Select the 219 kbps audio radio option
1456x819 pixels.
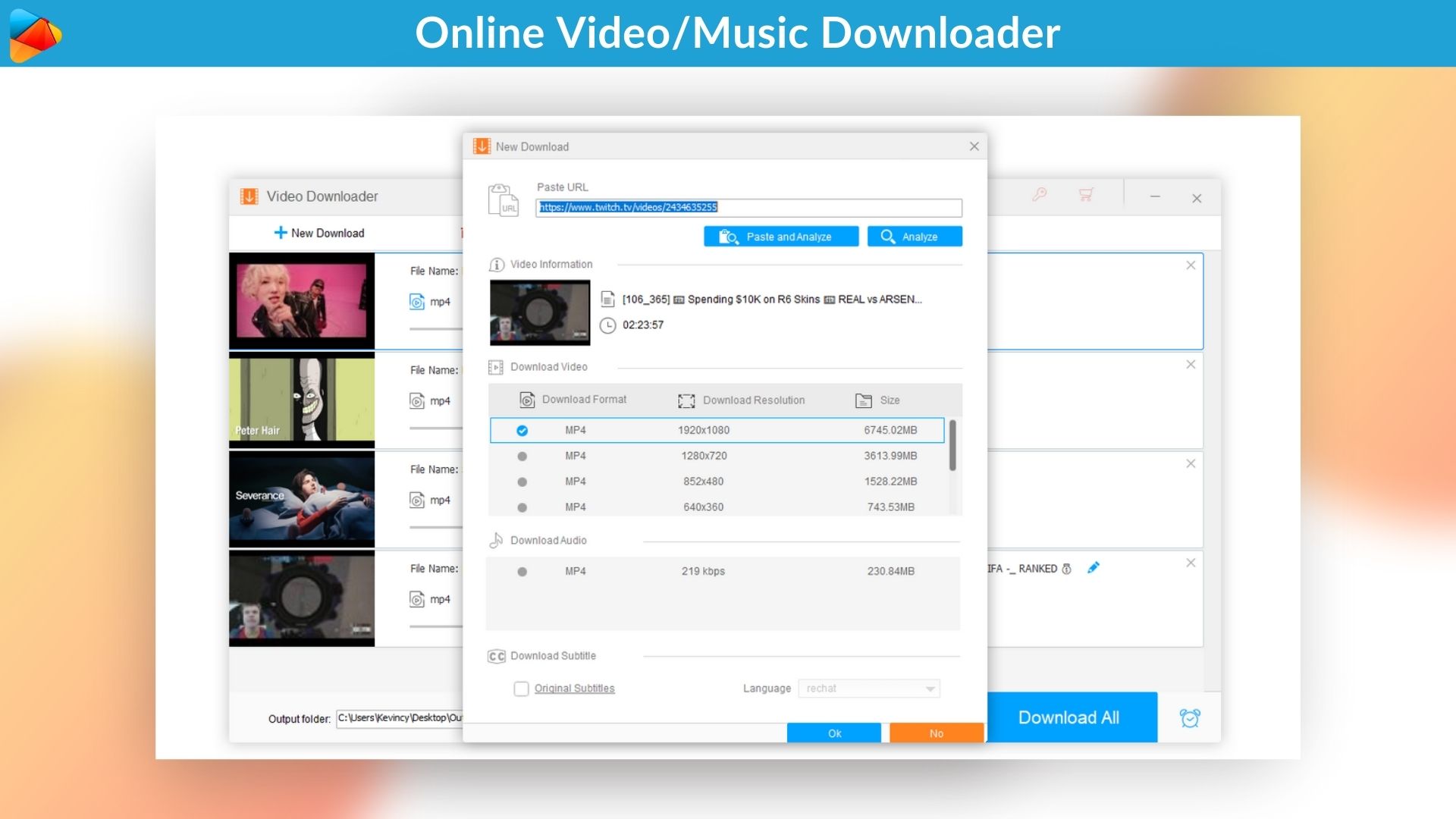(522, 572)
